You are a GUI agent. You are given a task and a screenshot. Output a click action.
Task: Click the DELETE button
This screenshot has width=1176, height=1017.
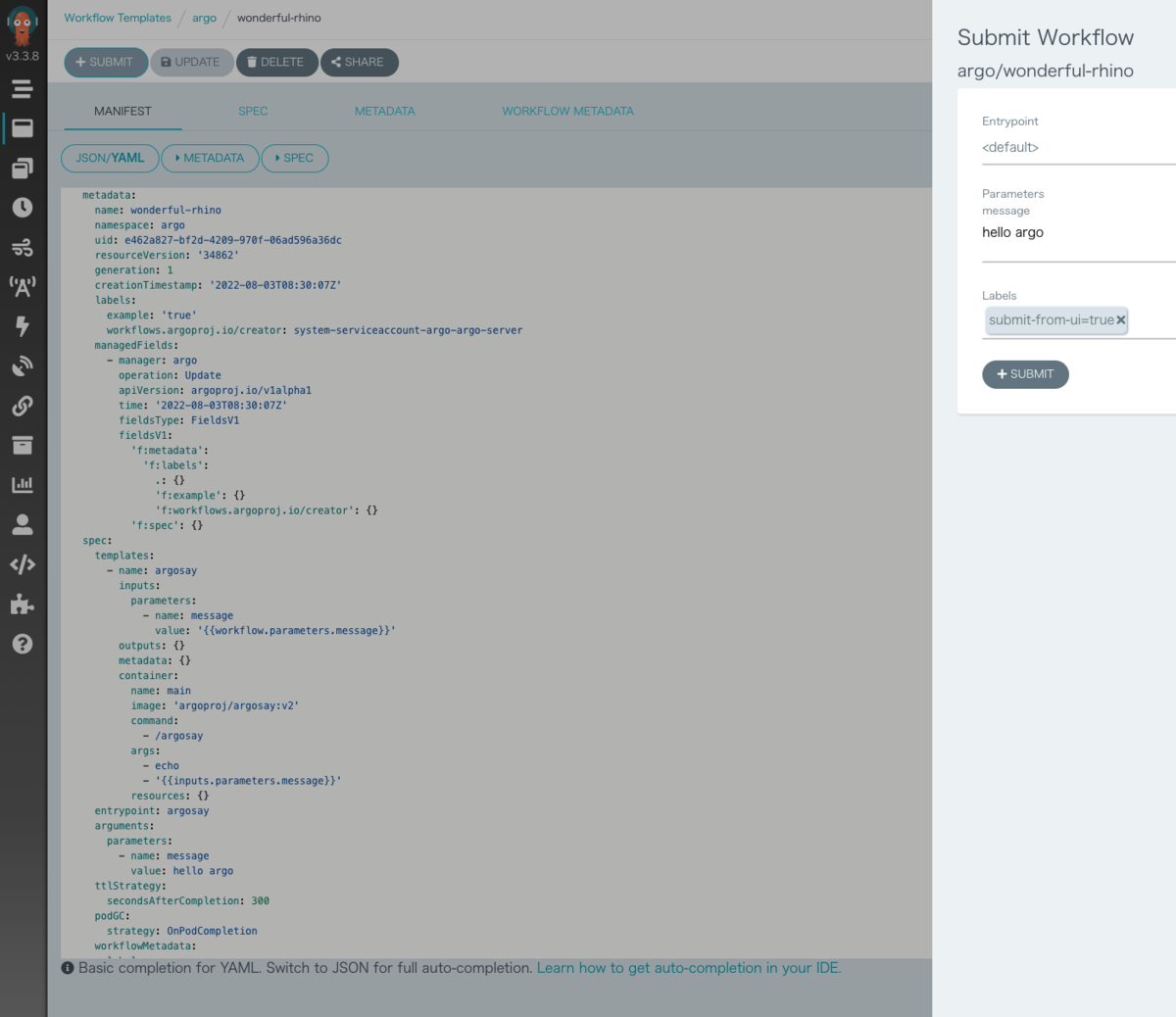pyautogui.click(x=277, y=62)
